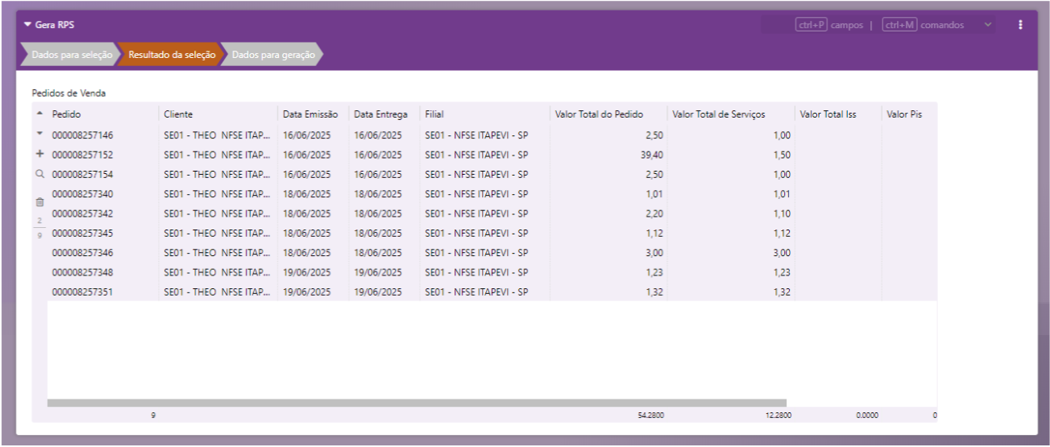Select order 000008257351
The width and height of the screenshot is (1050, 447).
tap(82, 292)
